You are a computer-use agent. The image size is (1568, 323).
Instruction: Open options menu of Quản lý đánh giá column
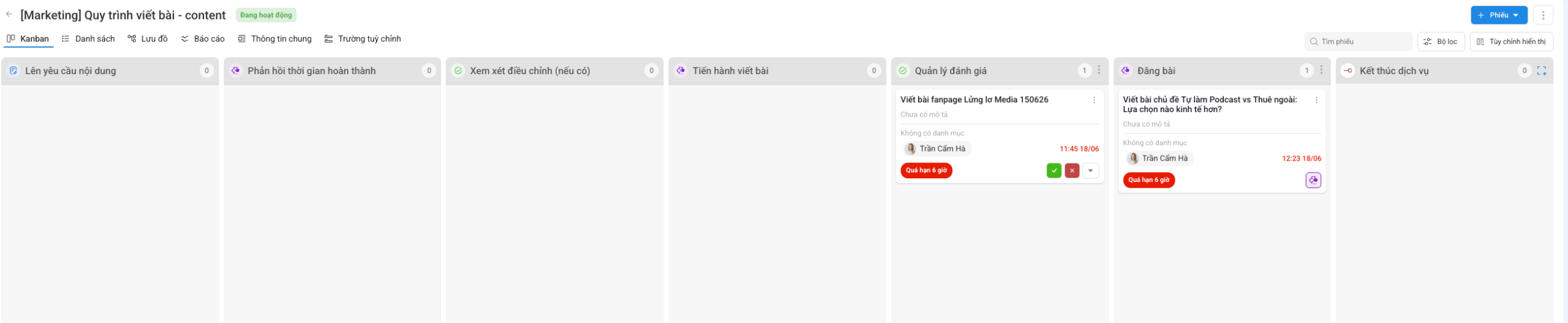tap(1099, 70)
